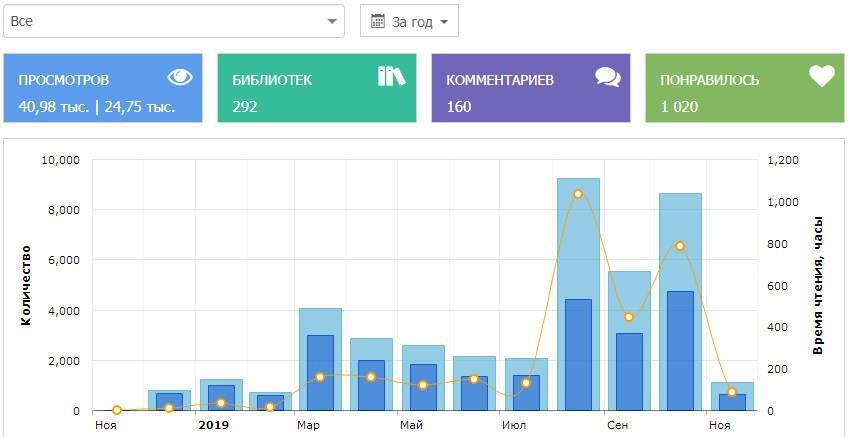Click the orange point on the Сен bar
This screenshot has height=437, width=850.
click(629, 317)
